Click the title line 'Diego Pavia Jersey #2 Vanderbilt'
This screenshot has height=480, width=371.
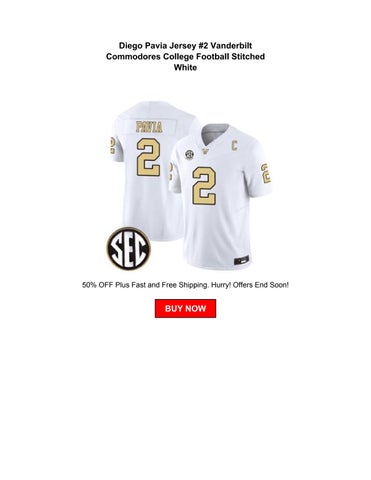[185, 45]
